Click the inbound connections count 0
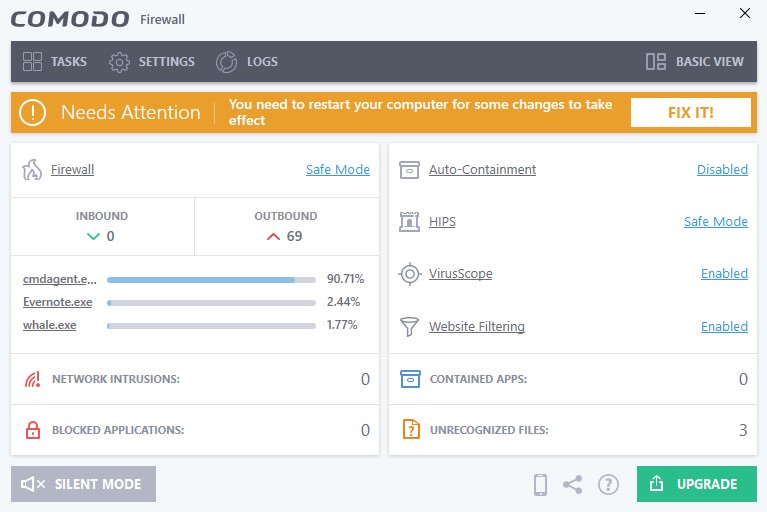The image size is (767, 512). (x=111, y=237)
